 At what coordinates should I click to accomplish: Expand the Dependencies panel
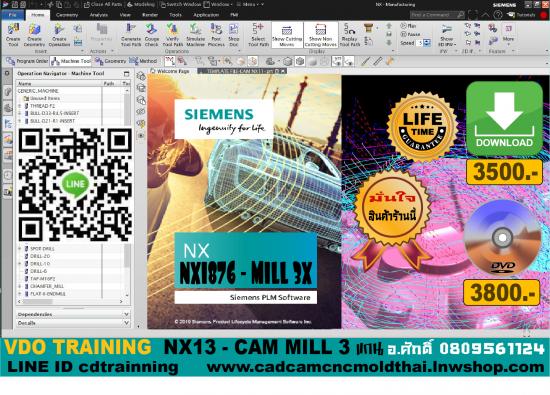73,314
